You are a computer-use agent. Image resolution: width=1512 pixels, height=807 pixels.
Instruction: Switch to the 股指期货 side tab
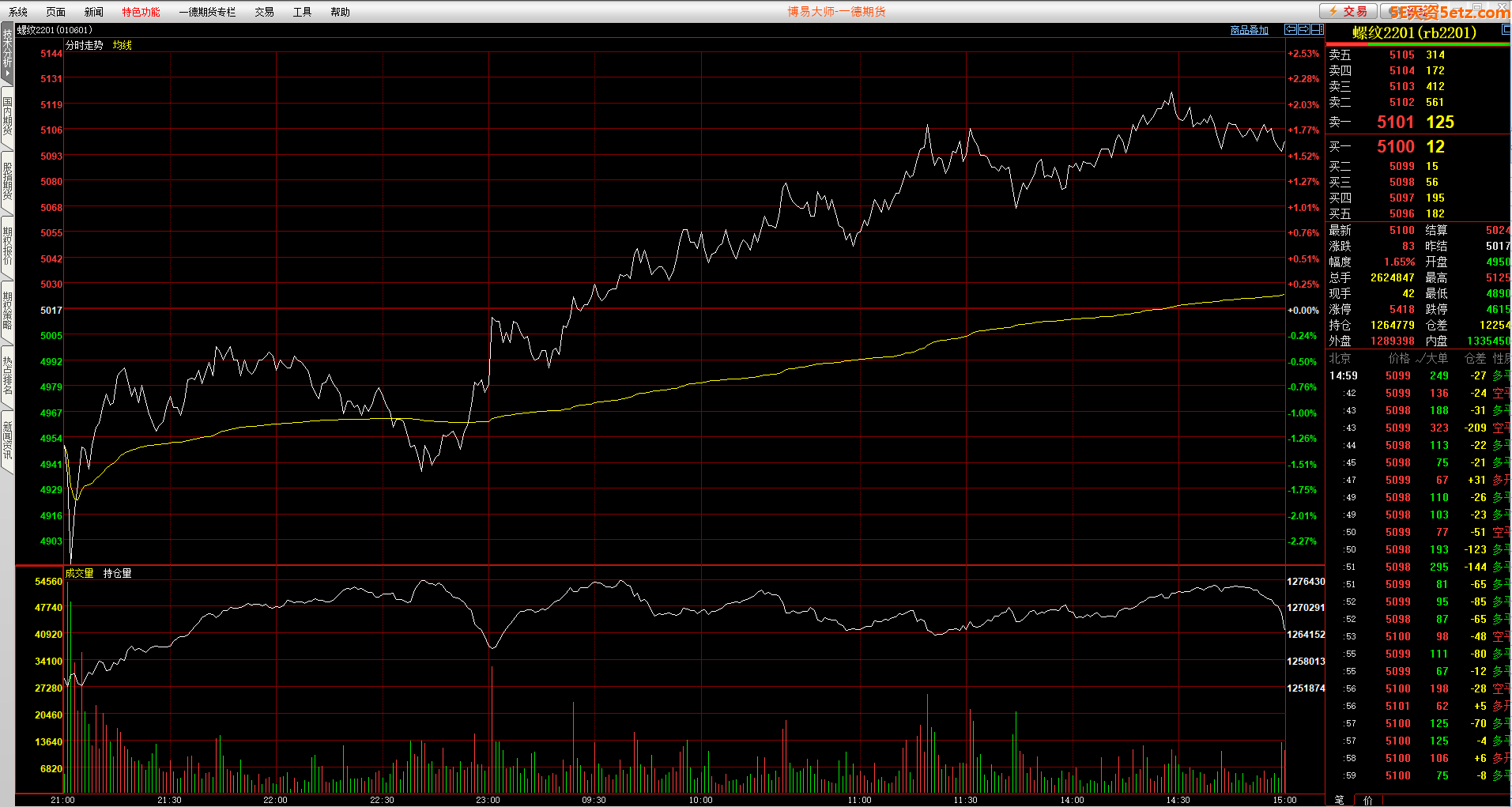[x=7, y=181]
